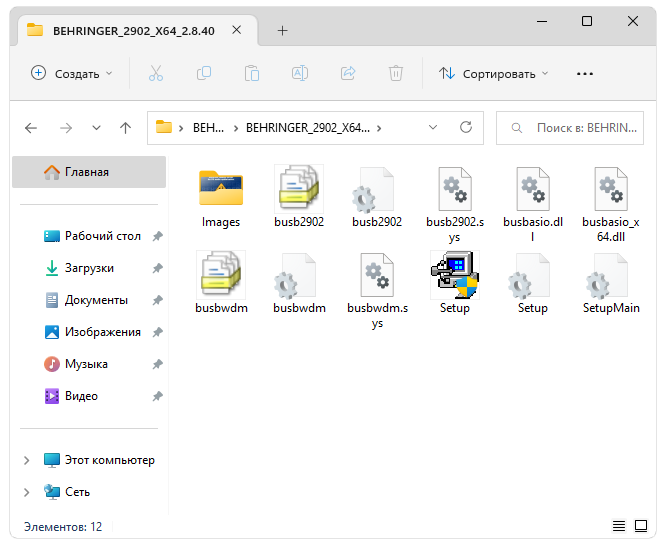Select the busbasio.dll file
The width and height of the screenshot is (666, 546).
coord(533,205)
